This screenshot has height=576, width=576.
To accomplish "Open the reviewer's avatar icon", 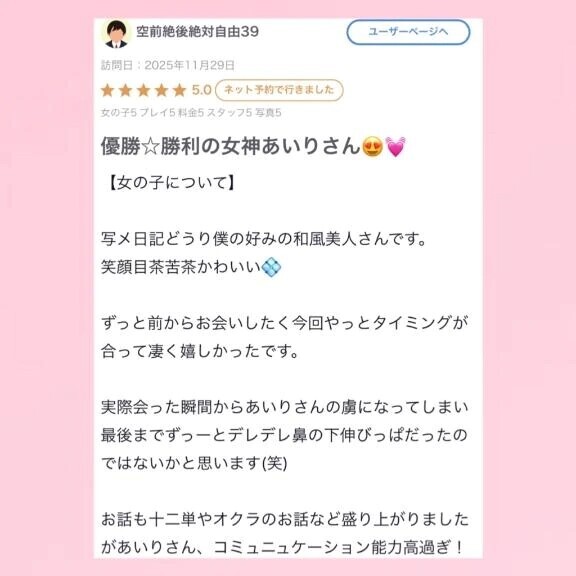I will (116, 34).
